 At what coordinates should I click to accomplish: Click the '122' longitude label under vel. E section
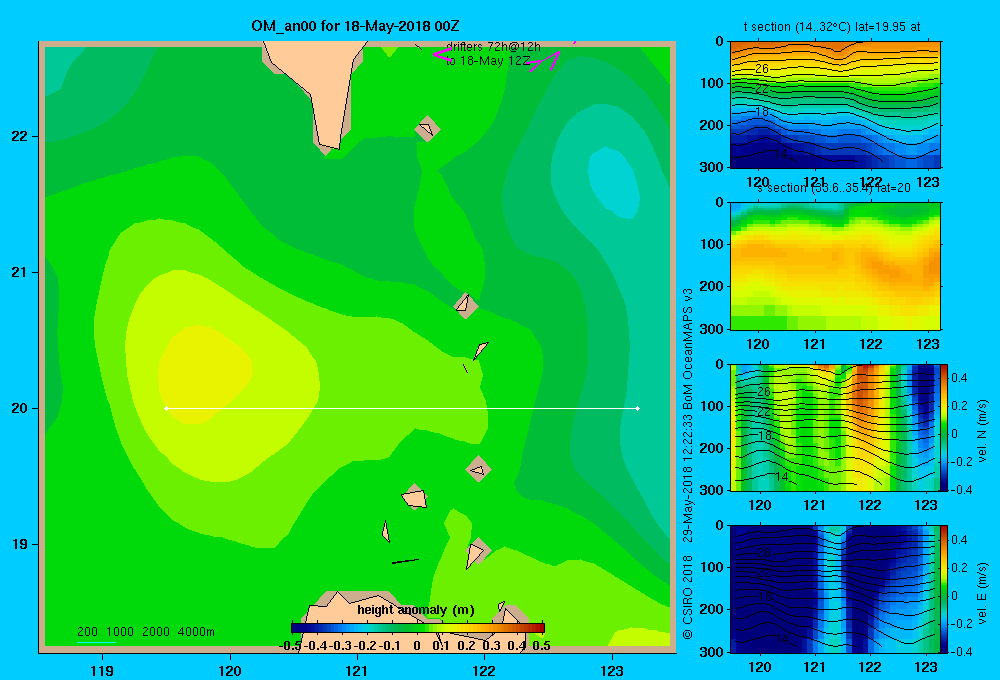[x=870, y=667]
